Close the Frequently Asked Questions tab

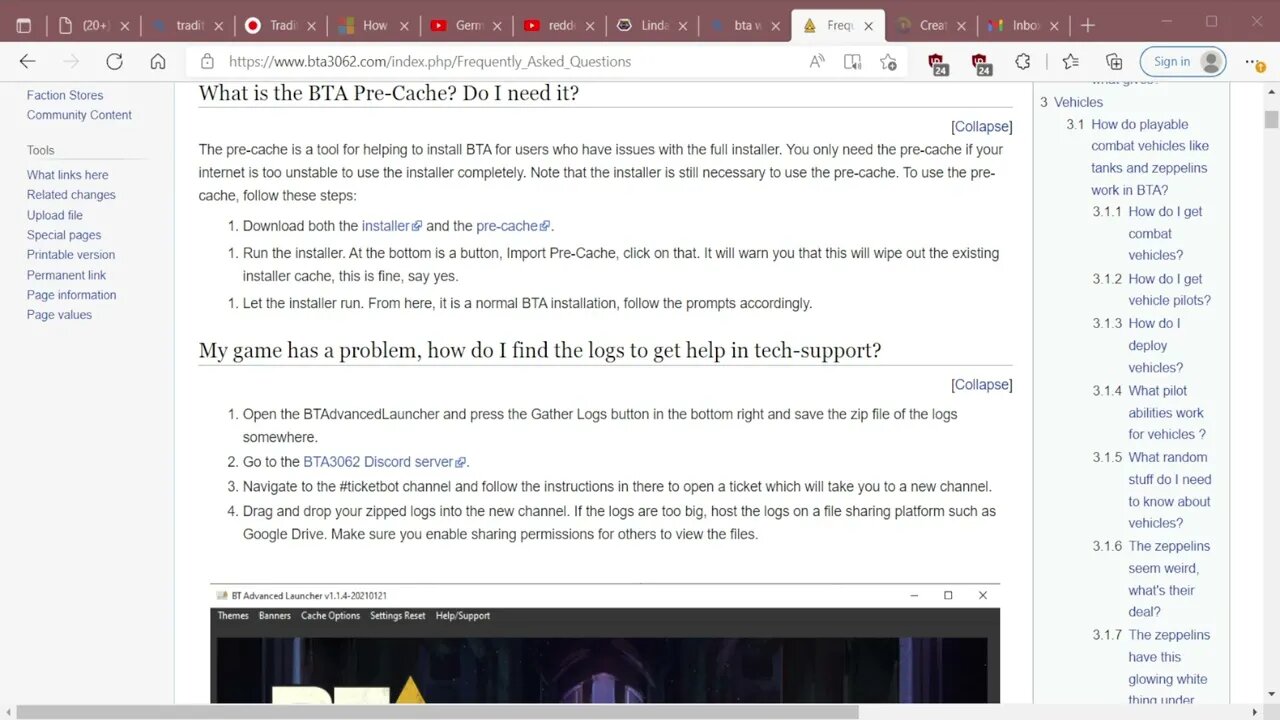point(868,26)
